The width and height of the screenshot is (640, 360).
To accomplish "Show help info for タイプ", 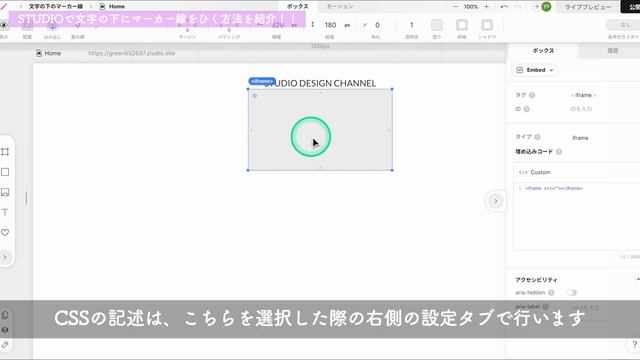I will 538,137.
